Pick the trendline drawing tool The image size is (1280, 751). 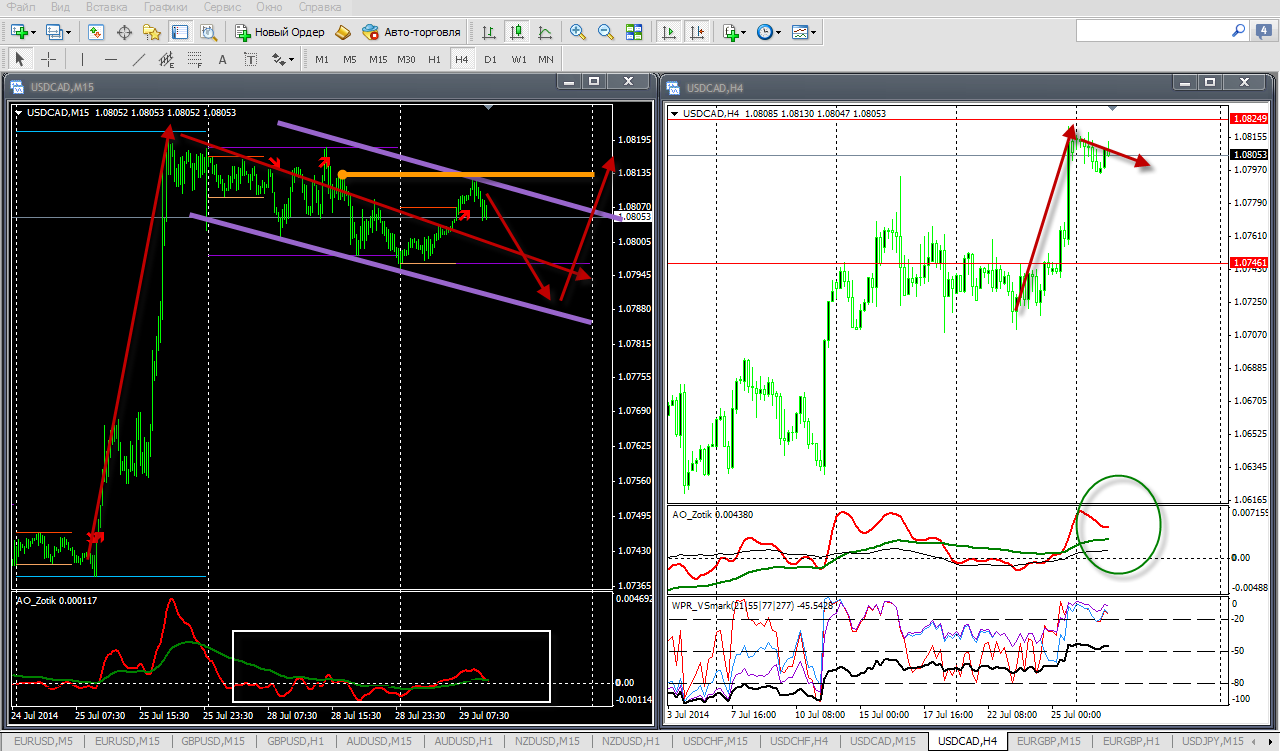(138, 59)
